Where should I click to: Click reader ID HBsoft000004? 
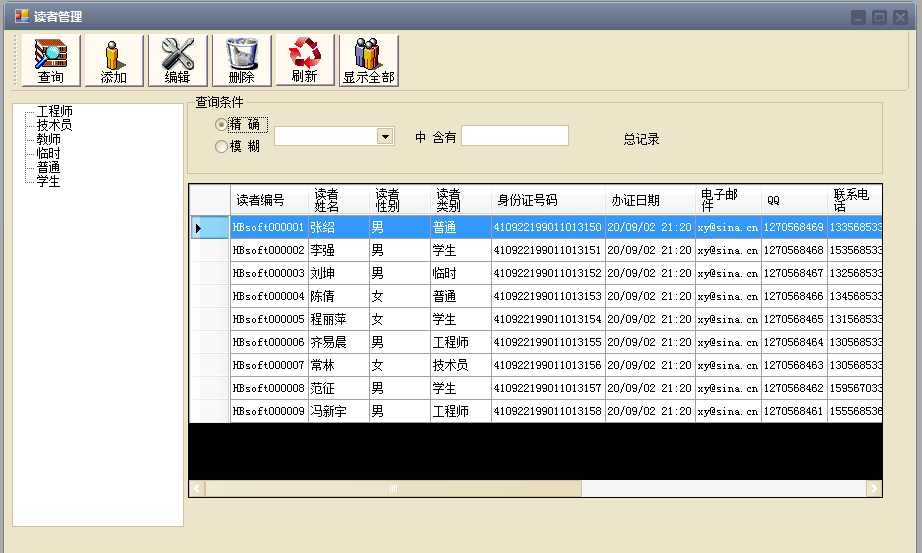coord(269,297)
